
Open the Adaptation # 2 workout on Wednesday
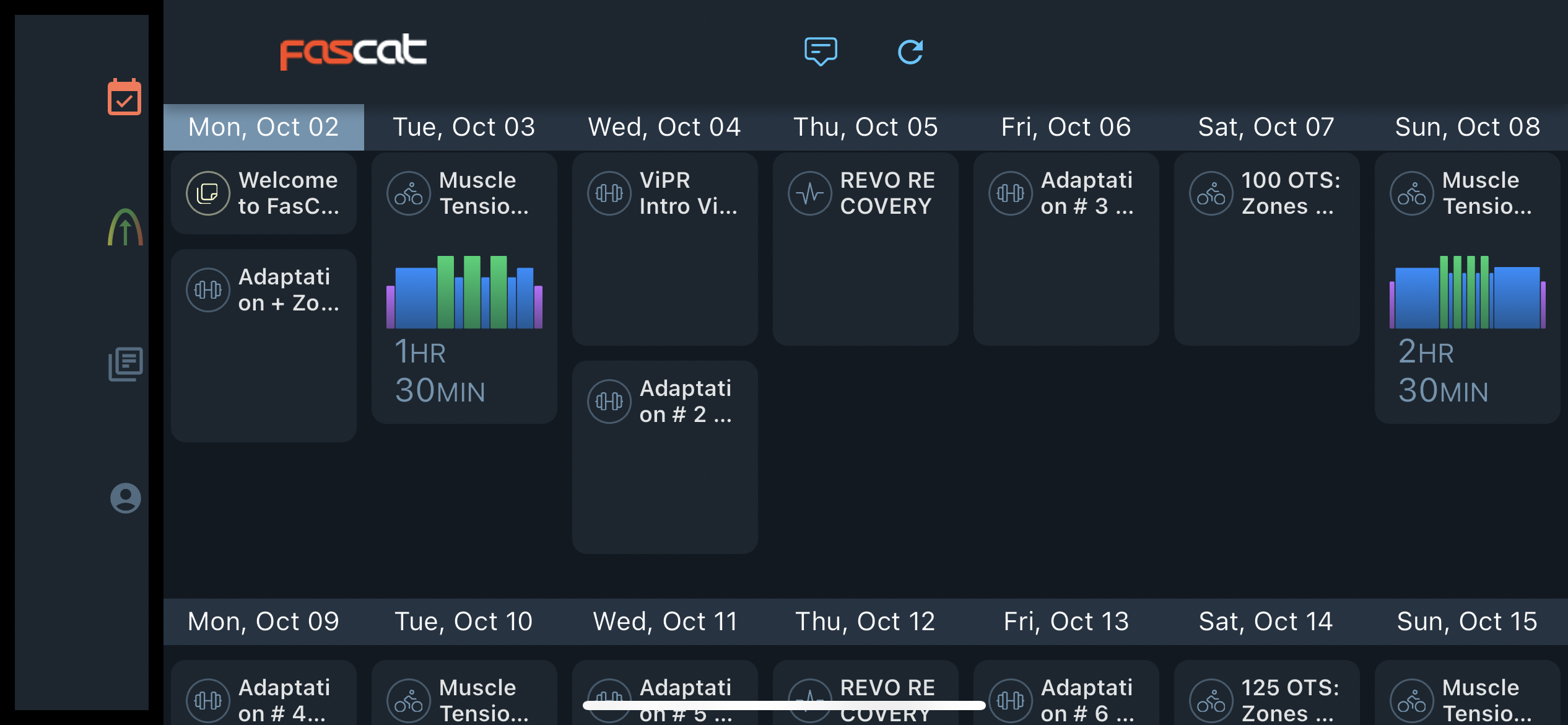click(665, 457)
